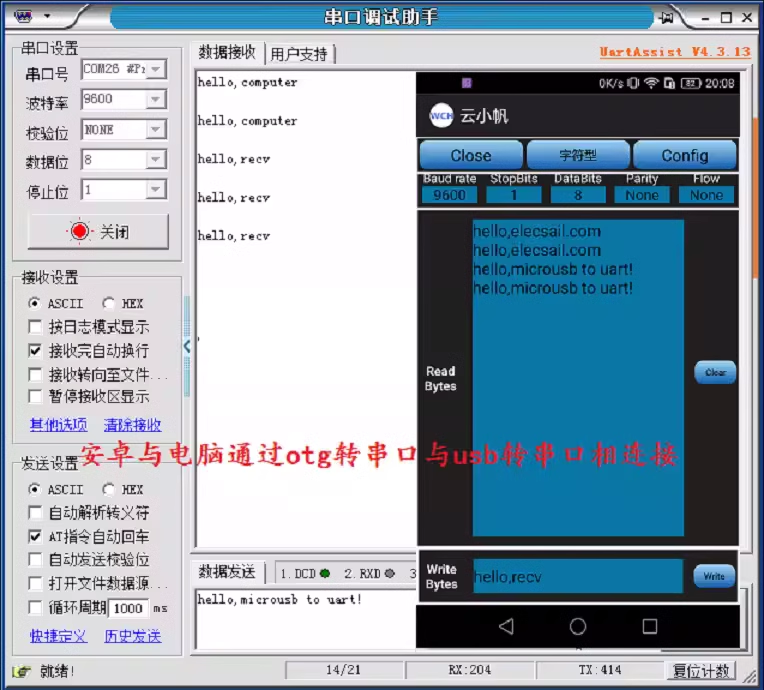Tap the phone wifi status icon
764x690 pixels.
651,83
